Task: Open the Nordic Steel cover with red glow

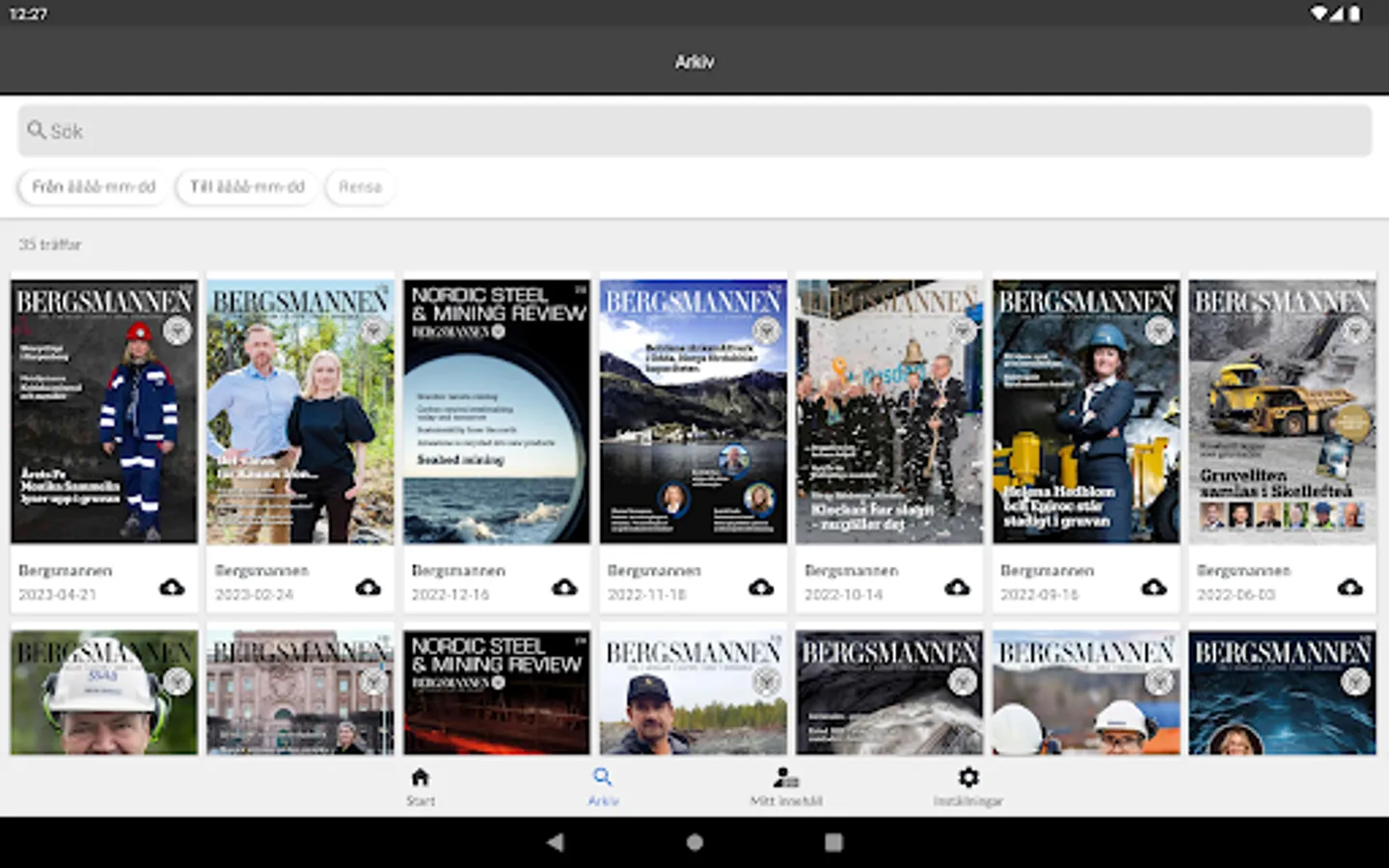Action: click(497, 692)
